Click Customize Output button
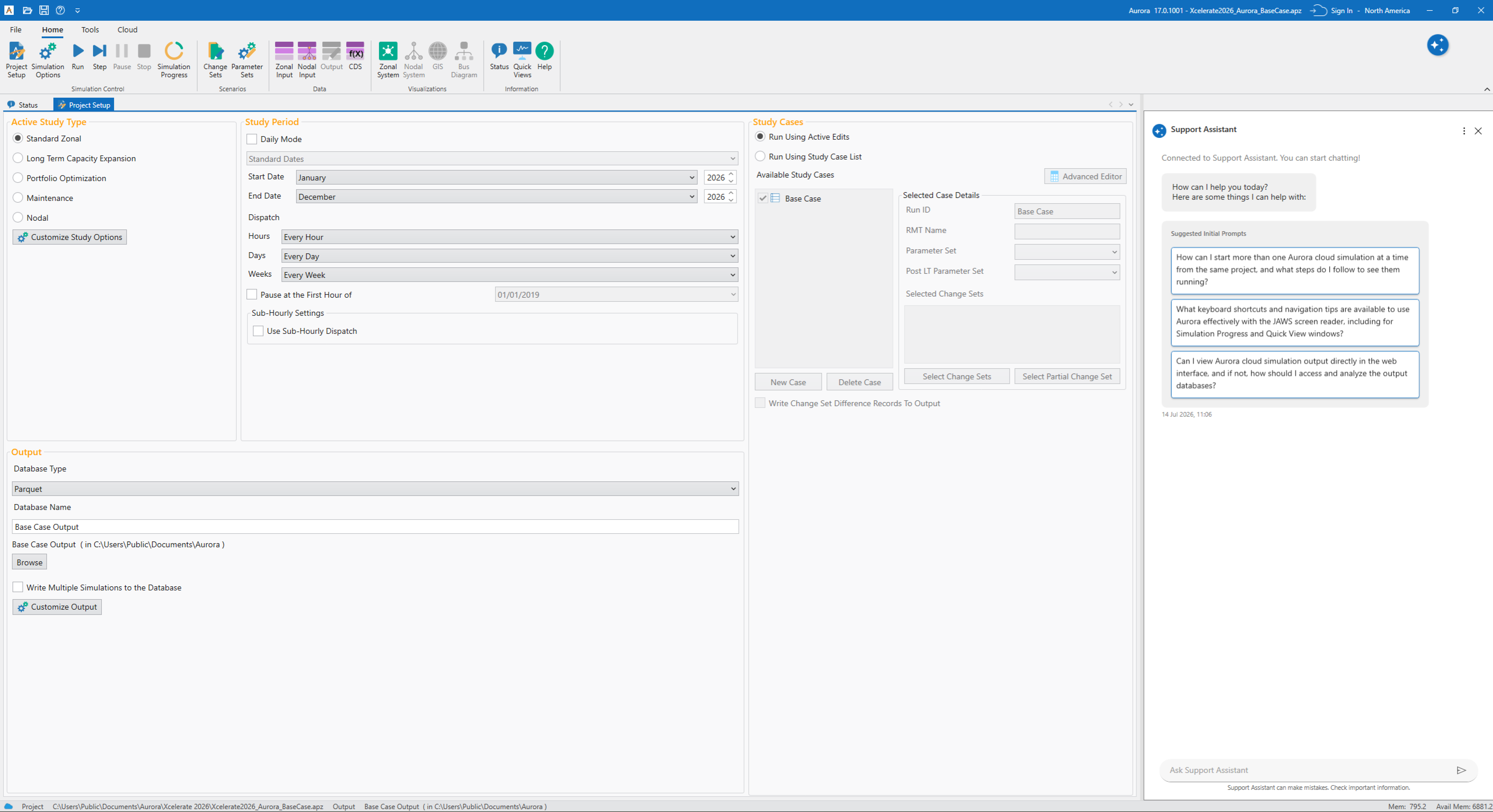Screen dimensions: 1493x812 [x=57, y=607]
